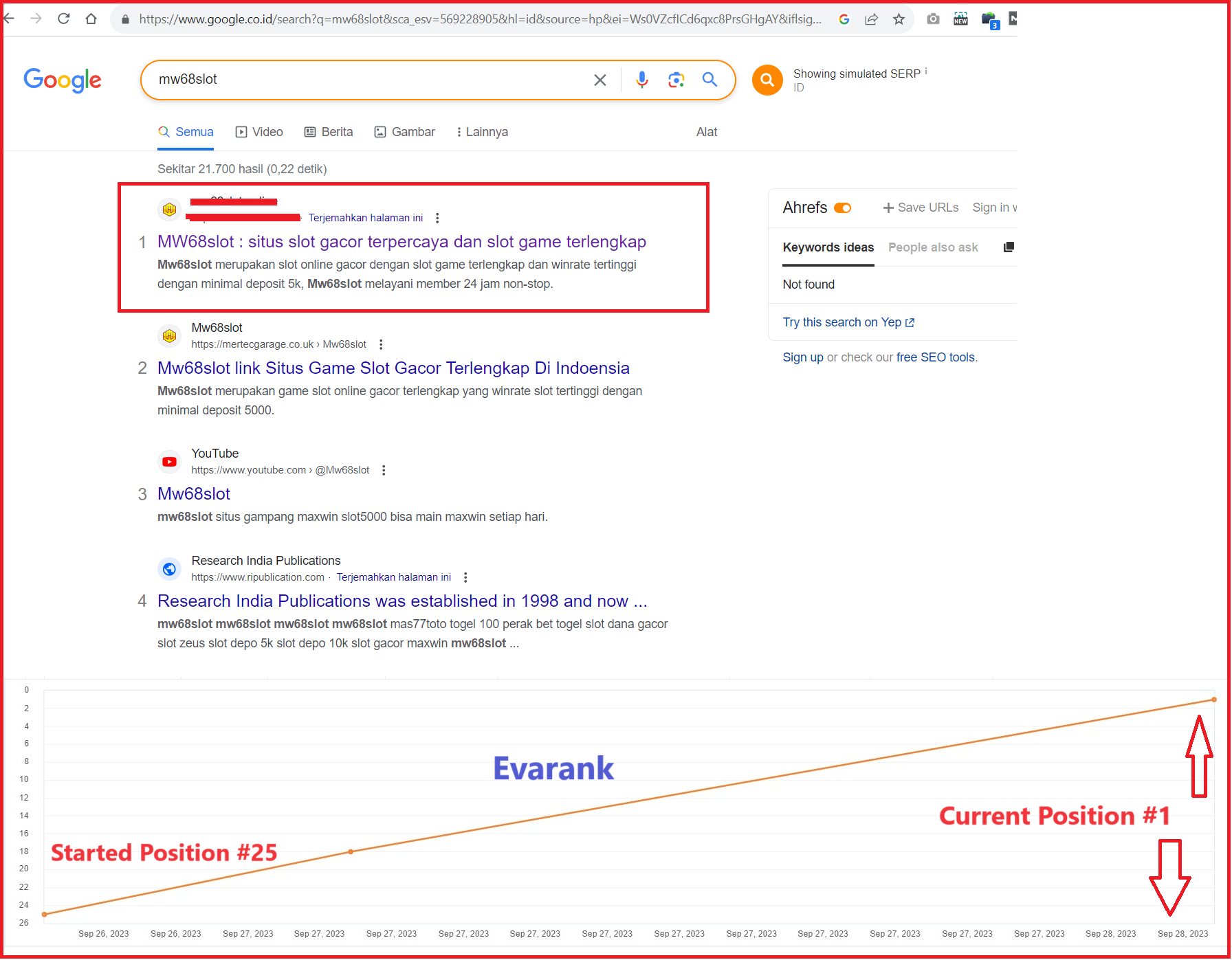
Task: Show info next to Showing simulated SERP
Action: pos(926,71)
